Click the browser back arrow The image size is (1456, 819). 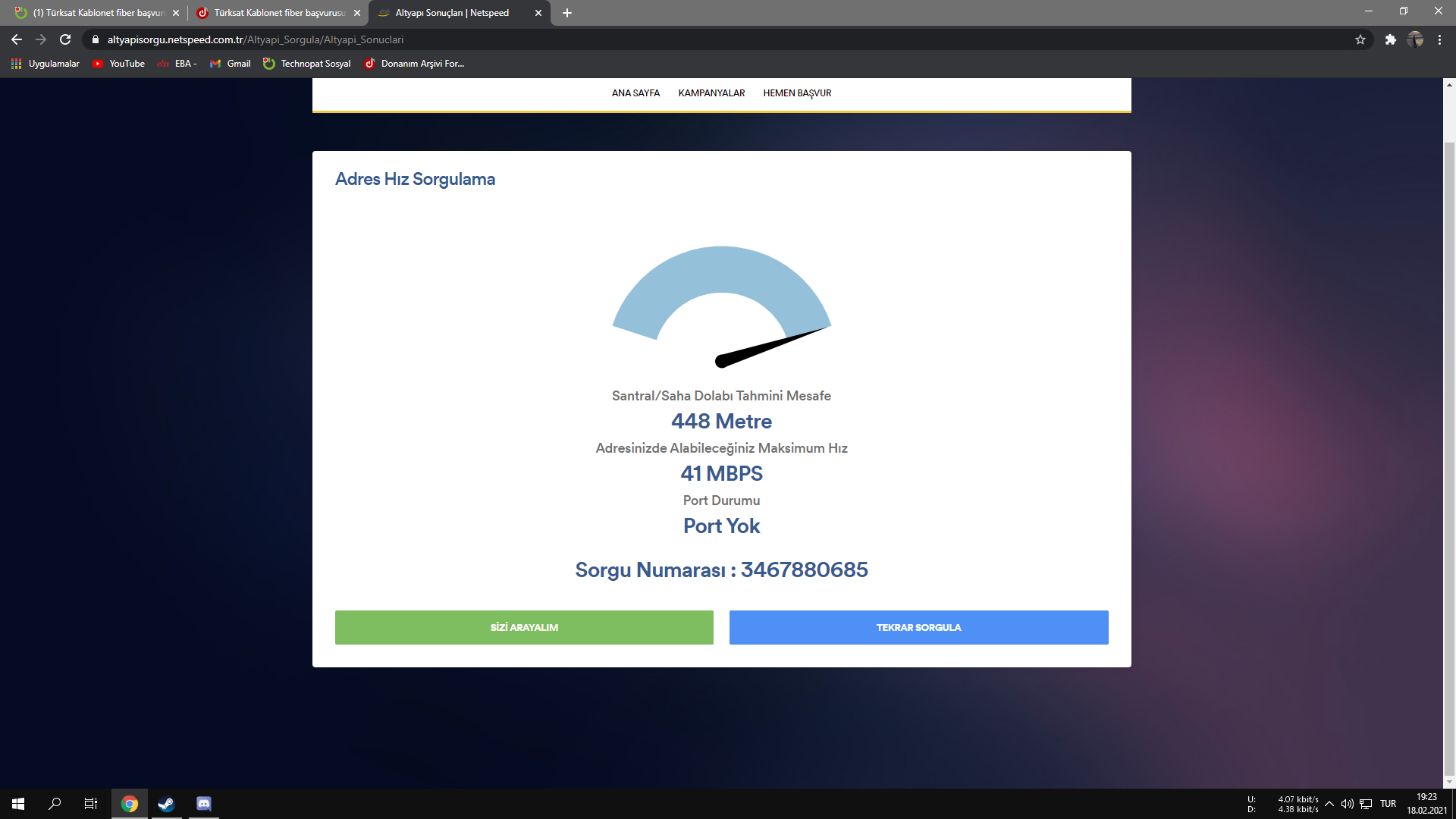[17, 39]
